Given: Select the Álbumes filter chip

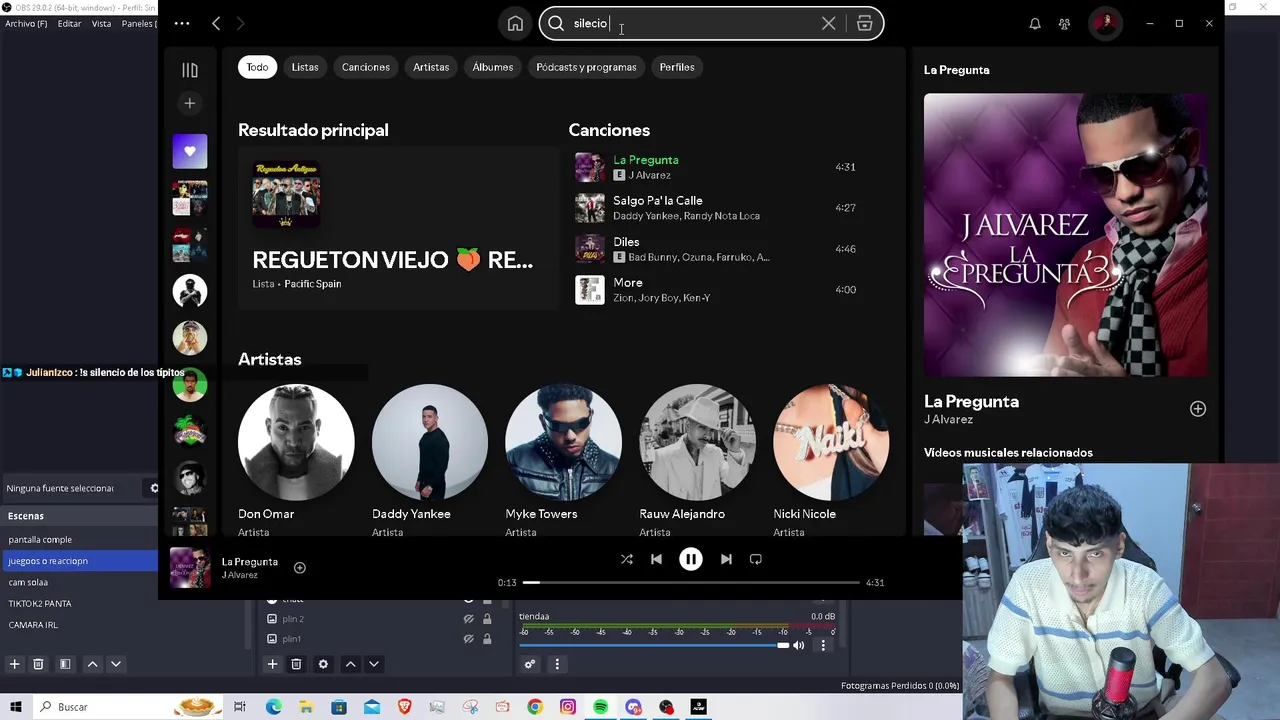Looking at the screenshot, I should [x=493, y=67].
